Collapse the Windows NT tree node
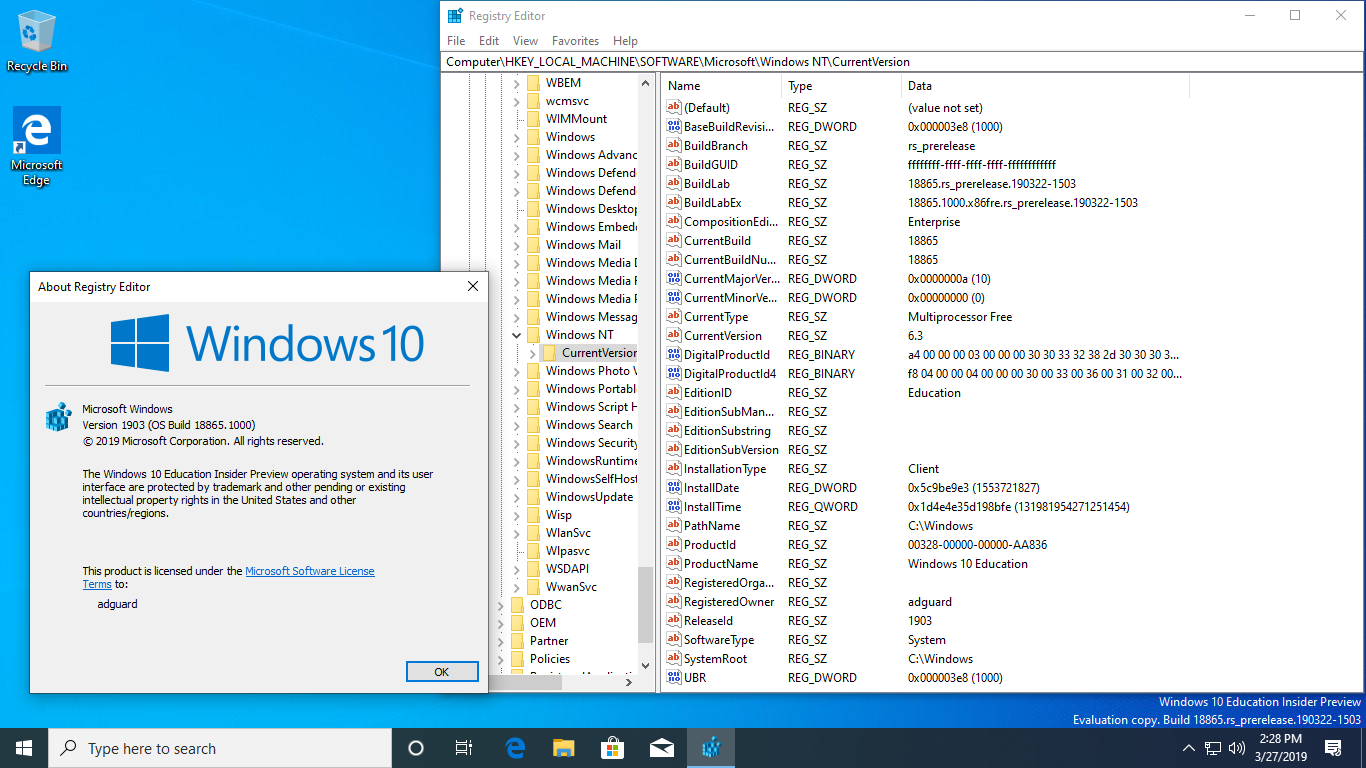This screenshot has height=768, width=1366. point(517,335)
